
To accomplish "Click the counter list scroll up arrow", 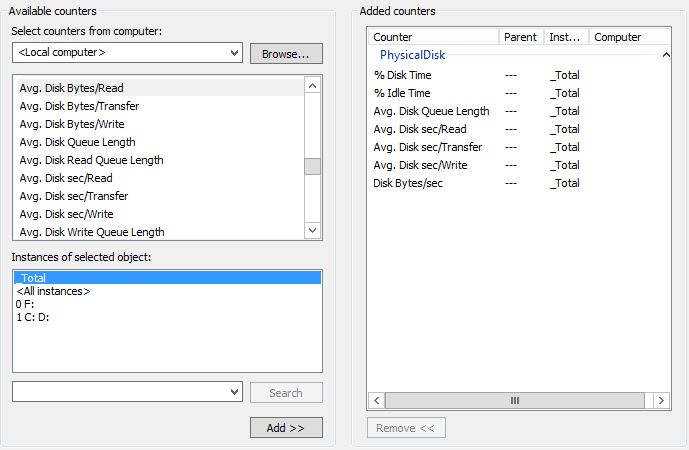I will click(x=312, y=85).
